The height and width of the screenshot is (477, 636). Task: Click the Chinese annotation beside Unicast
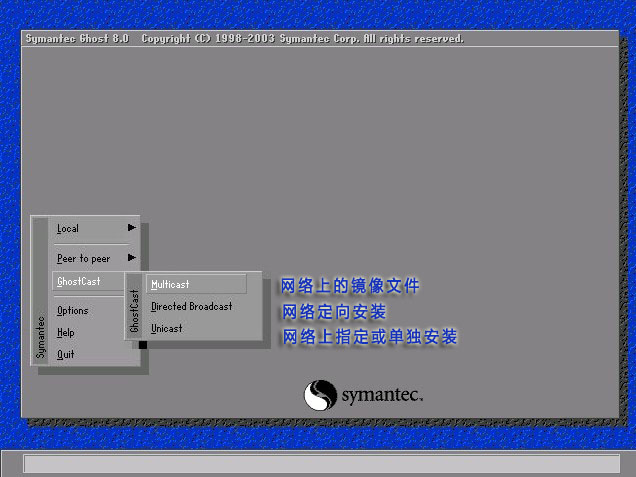[x=369, y=338]
